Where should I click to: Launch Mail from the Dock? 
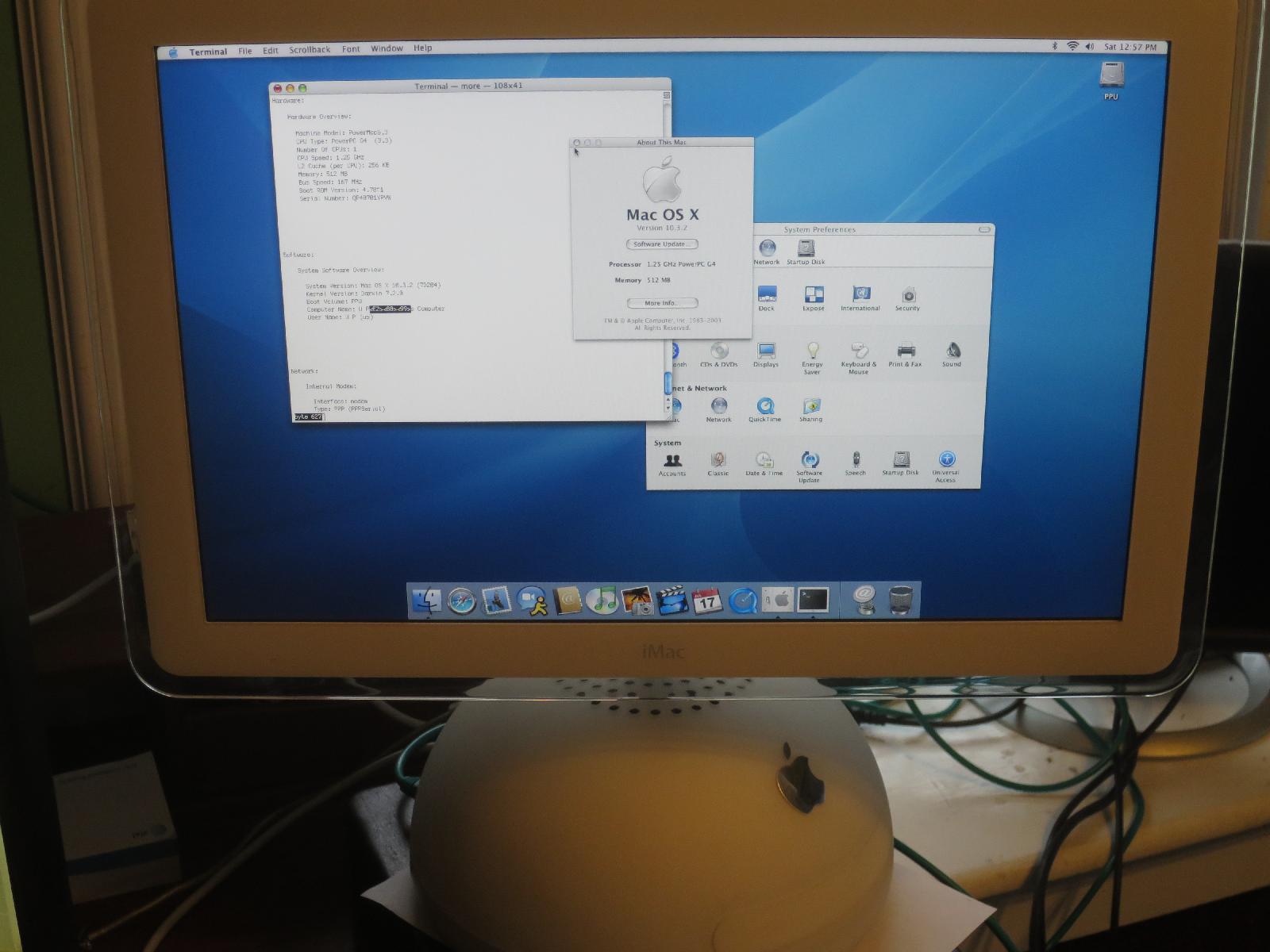(497, 601)
